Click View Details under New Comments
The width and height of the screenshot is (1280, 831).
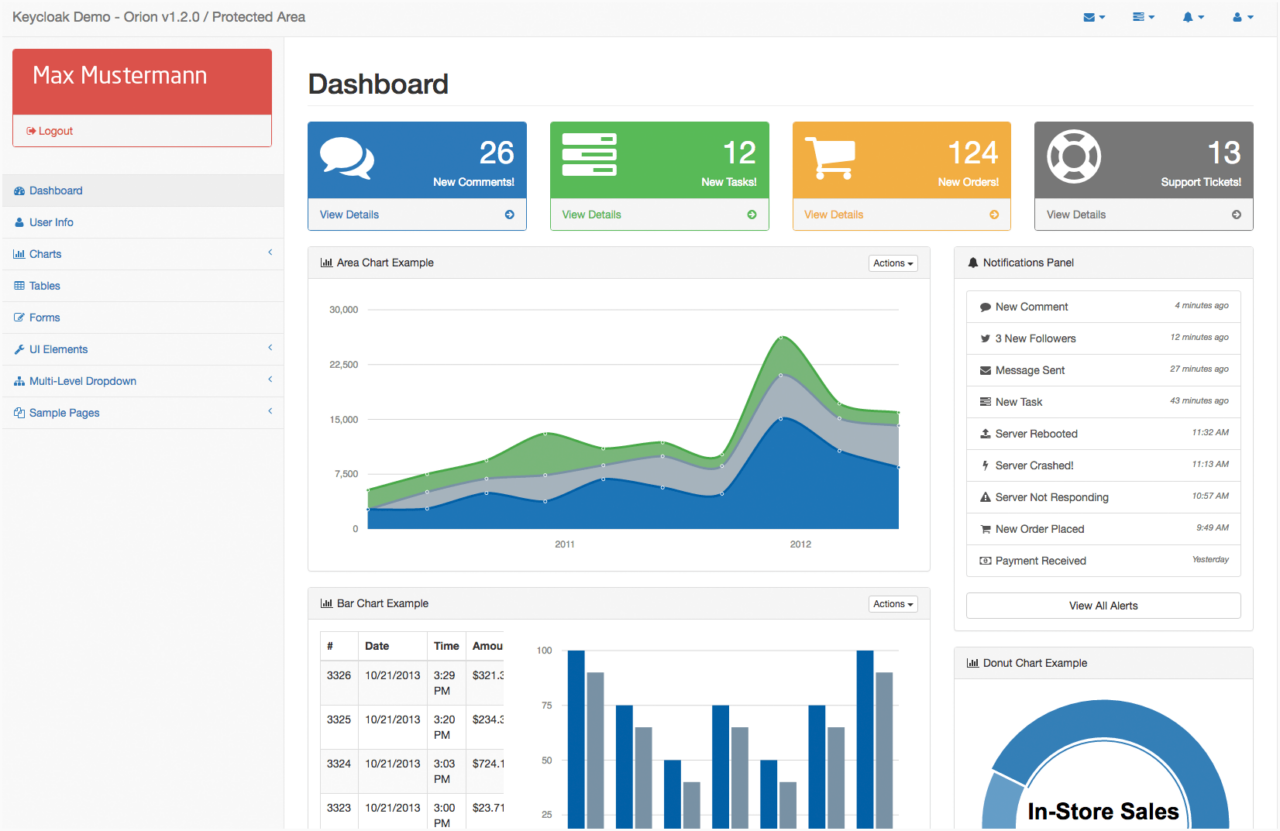tap(350, 215)
